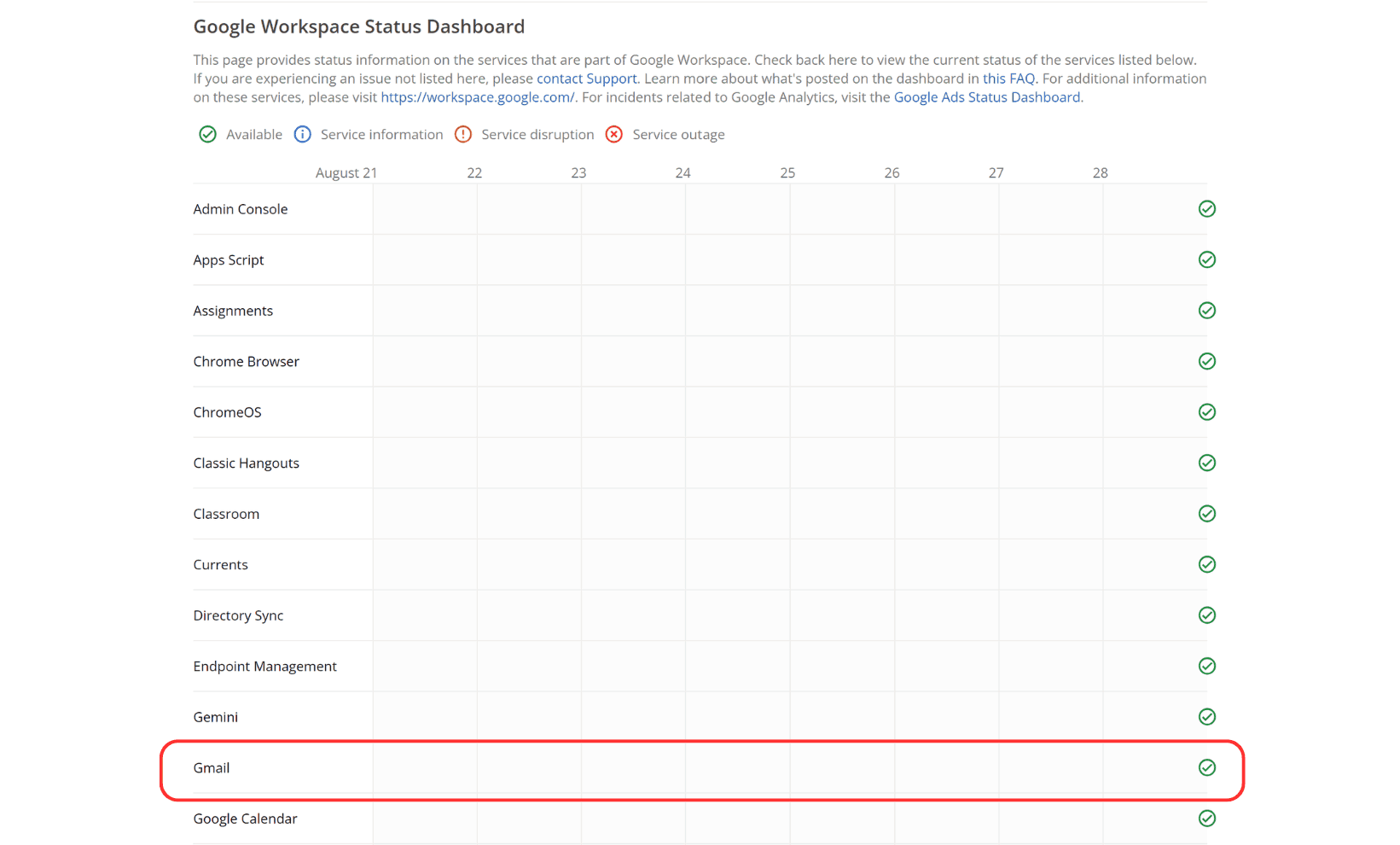
Task: Open the Google Ads Status Dashboard link
Action: pyautogui.click(x=986, y=97)
